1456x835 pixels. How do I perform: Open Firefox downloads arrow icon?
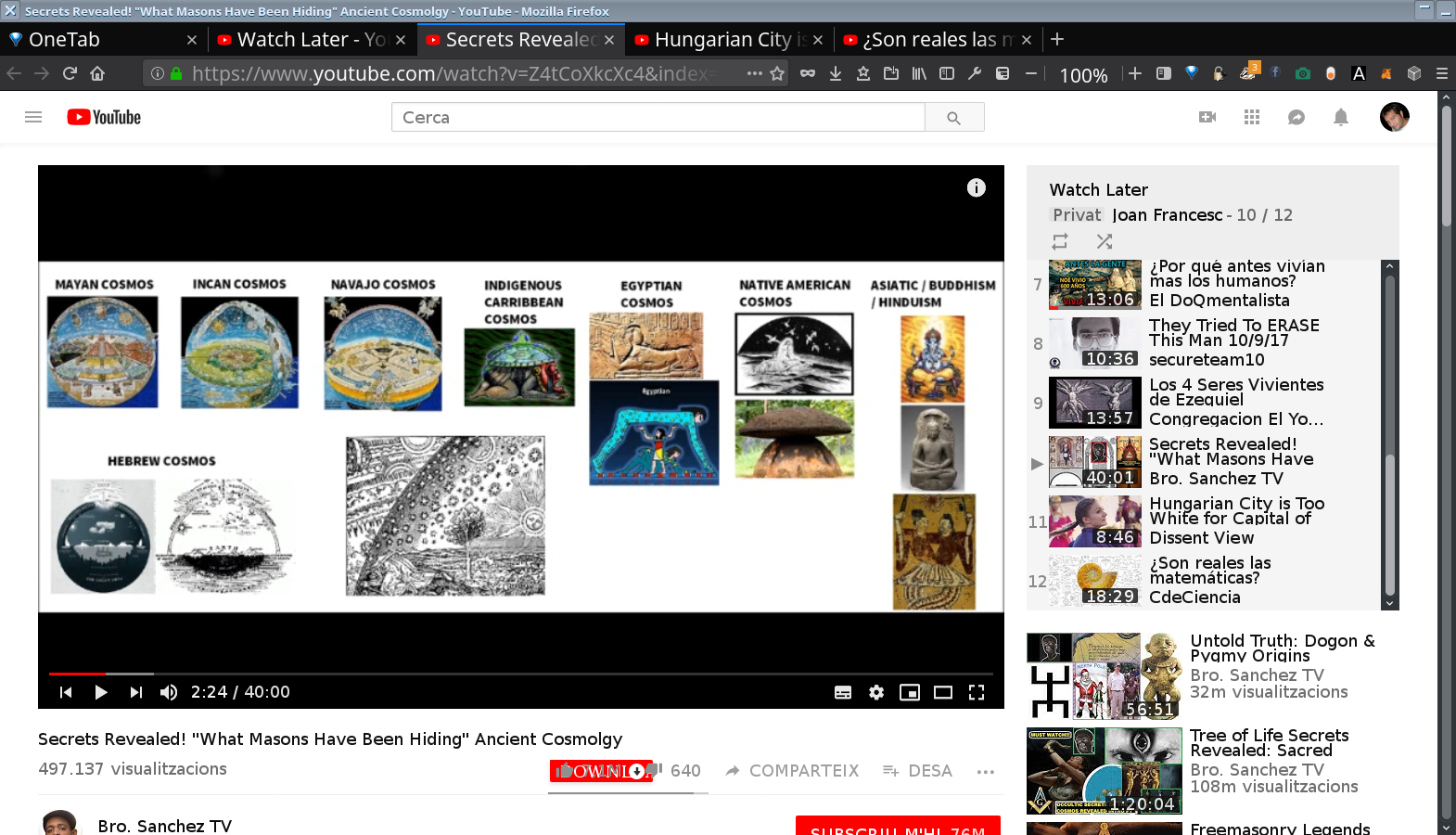[x=836, y=73]
